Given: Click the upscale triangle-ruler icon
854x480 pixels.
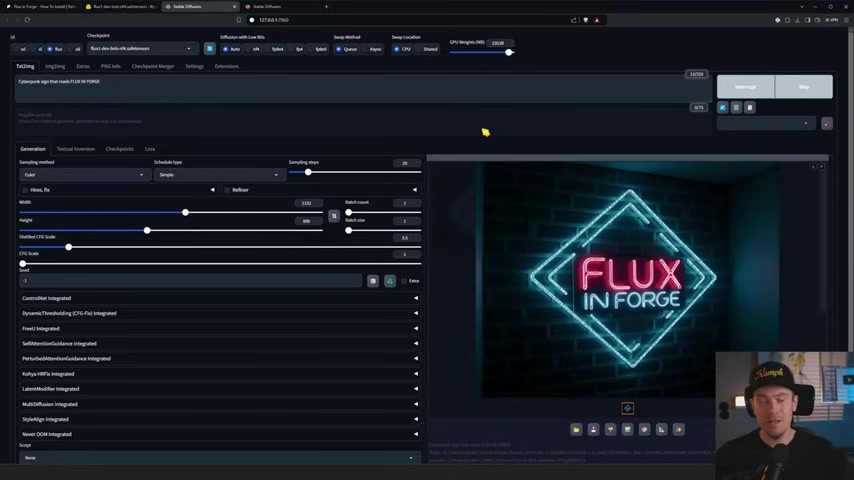Looking at the screenshot, I should click(661, 429).
